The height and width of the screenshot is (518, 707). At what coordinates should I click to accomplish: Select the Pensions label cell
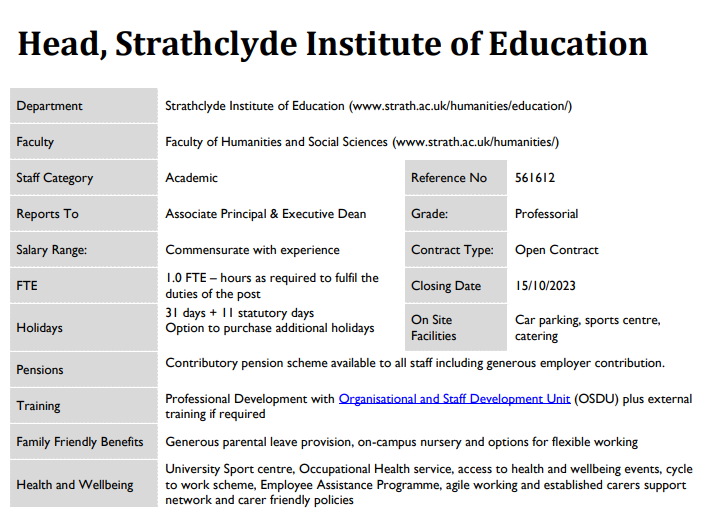(x=84, y=370)
